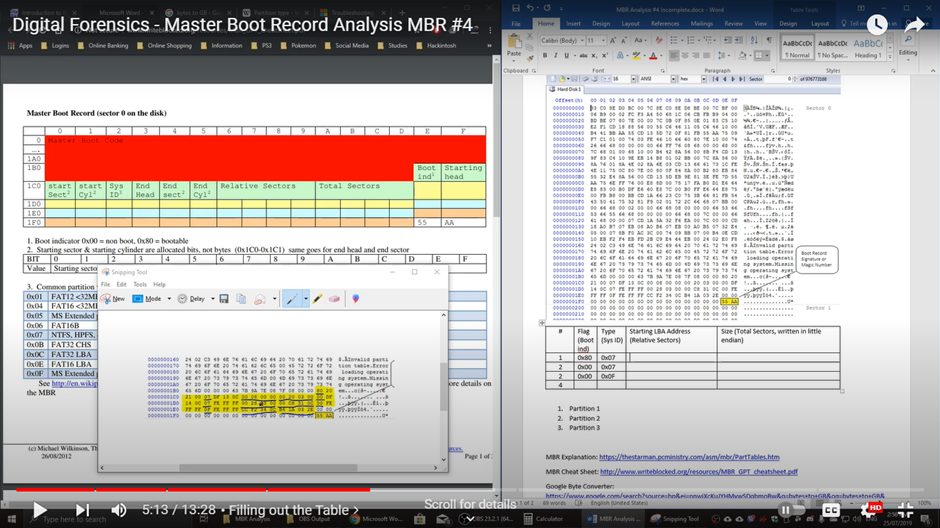
Task: Click the Clear Formatting eraser icon
Action: tap(659, 40)
